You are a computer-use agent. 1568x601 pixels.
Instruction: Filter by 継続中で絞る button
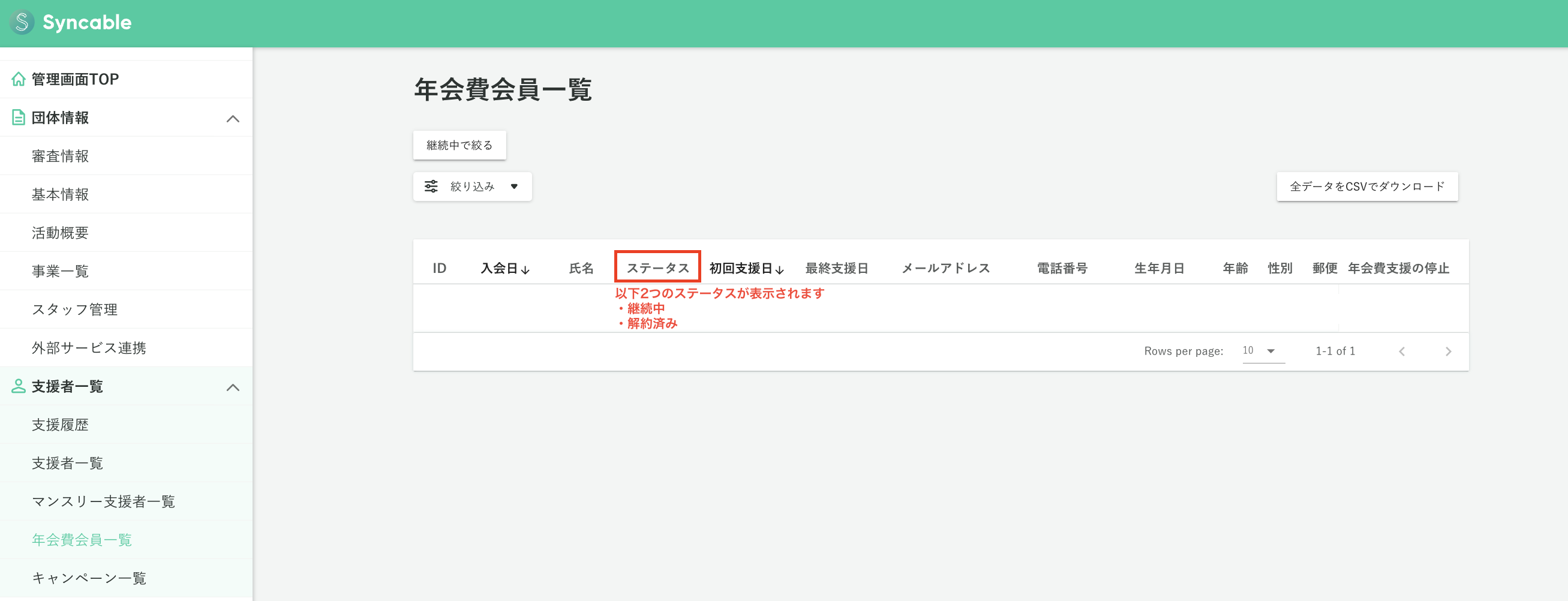tap(459, 145)
